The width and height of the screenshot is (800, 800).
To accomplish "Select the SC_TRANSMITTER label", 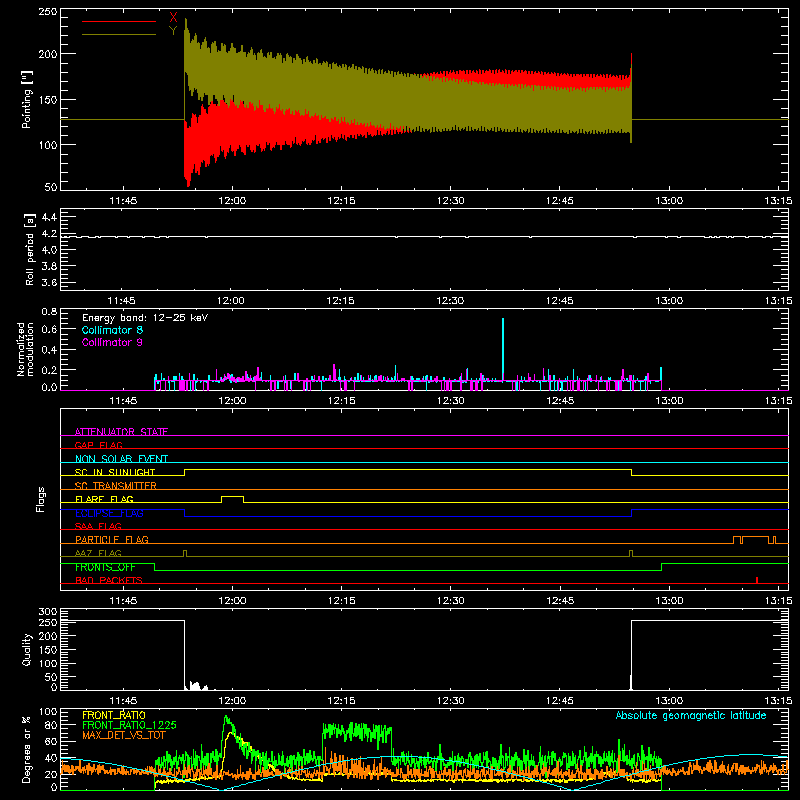I will (116, 485).
